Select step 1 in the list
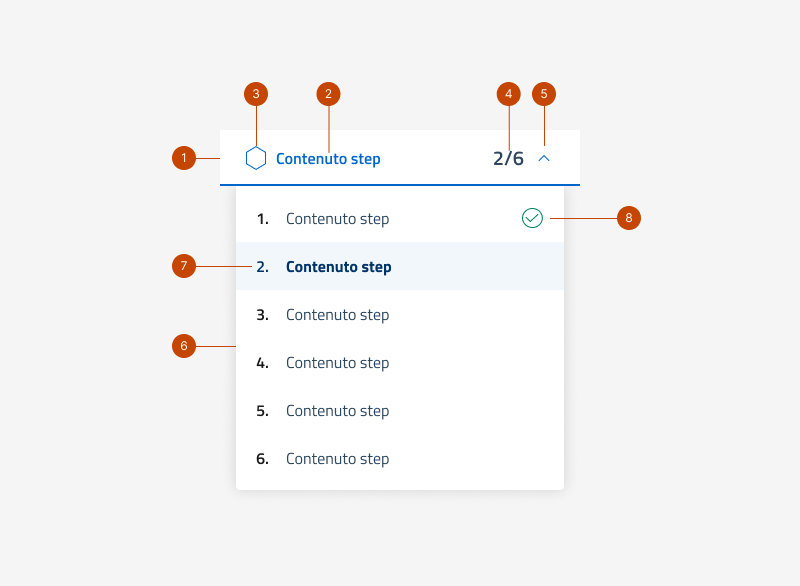The height and width of the screenshot is (586, 800). 337,219
